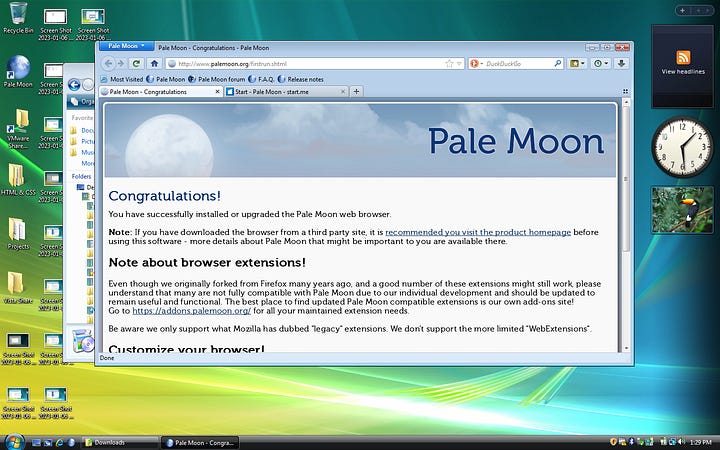Click the down arrow of the page scrollbar
The image size is (720, 450).
[x=626, y=349]
